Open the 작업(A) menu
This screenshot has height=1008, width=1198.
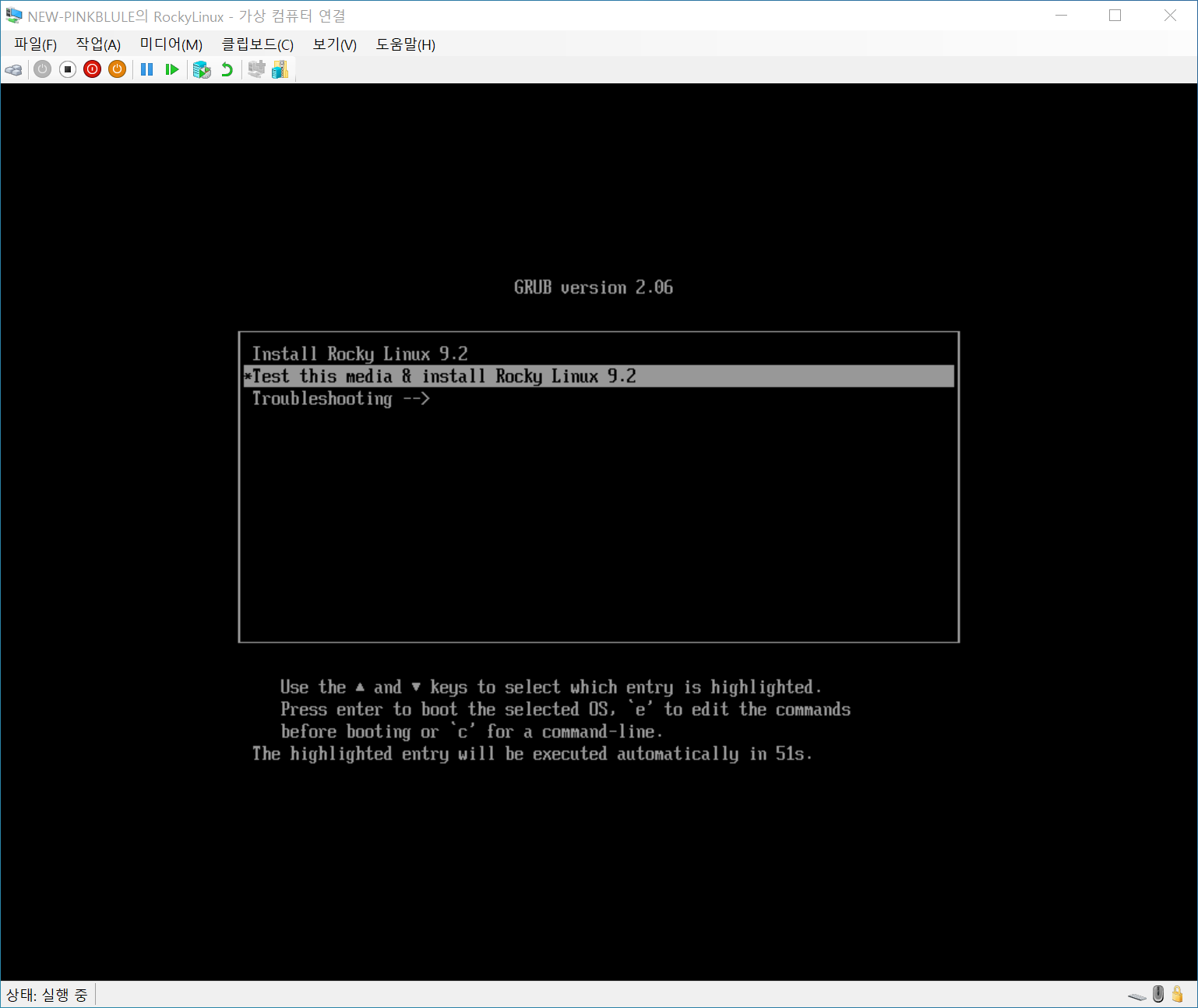[98, 44]
